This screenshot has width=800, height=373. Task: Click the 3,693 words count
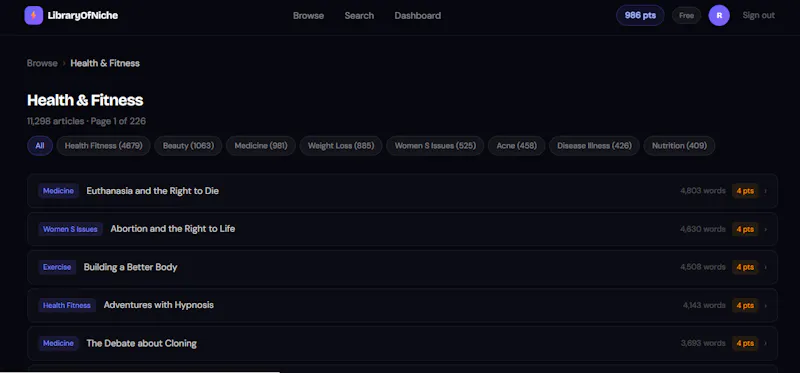point(703,343)
